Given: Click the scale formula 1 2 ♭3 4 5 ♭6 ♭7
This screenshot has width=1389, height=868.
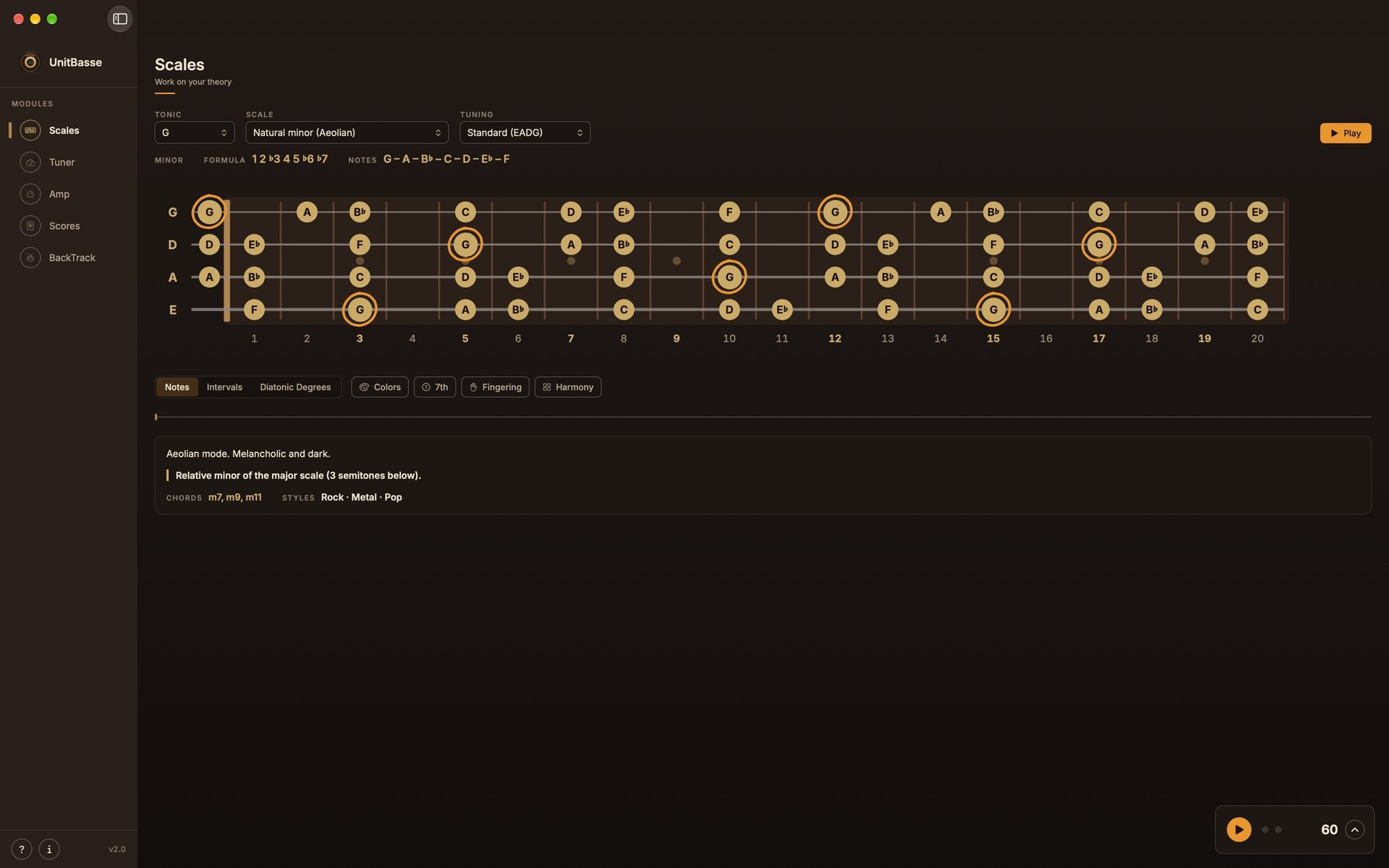Looking at the screenshot, I should pos(290,158).
